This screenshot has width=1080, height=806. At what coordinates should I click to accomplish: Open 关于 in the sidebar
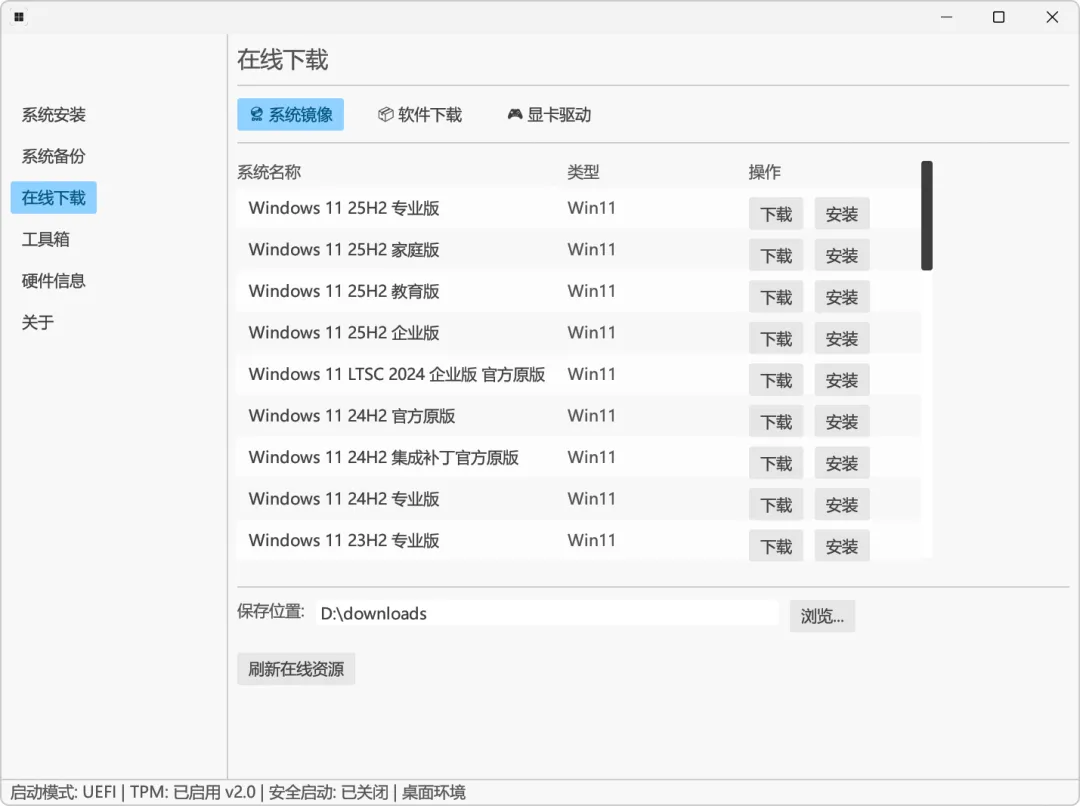pos(38,322)
